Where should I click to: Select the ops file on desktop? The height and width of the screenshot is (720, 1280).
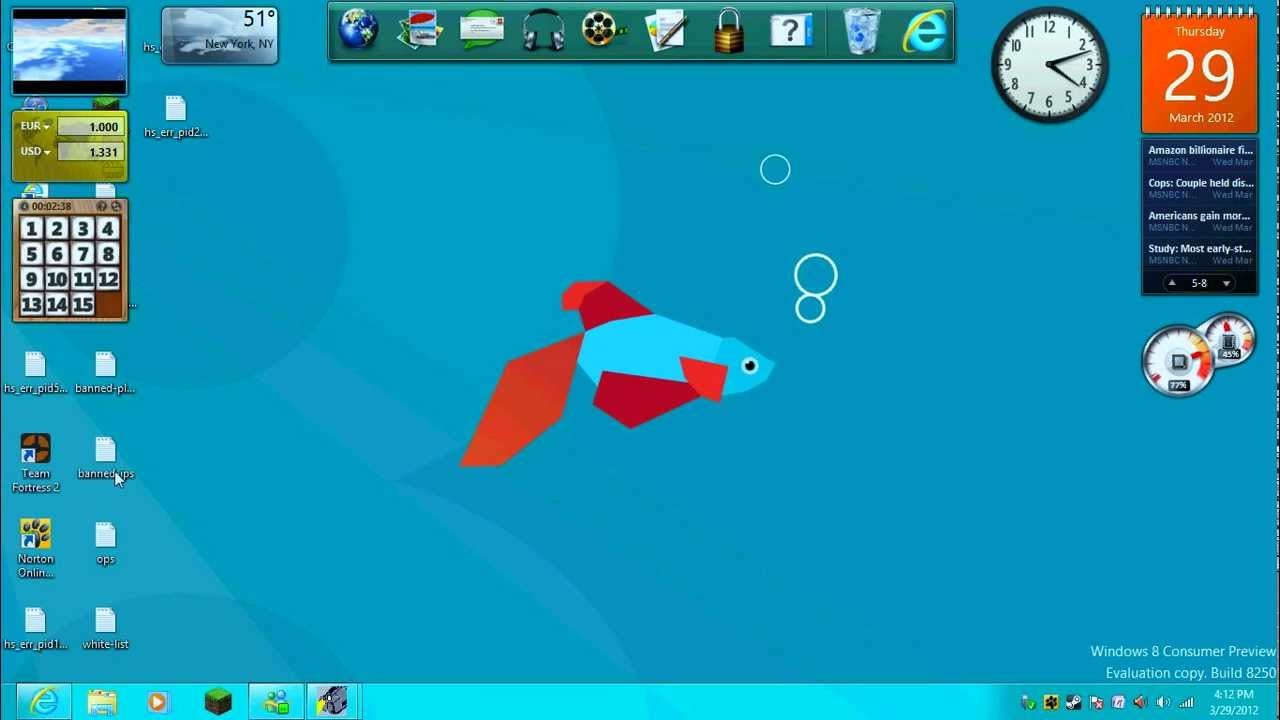105,543
